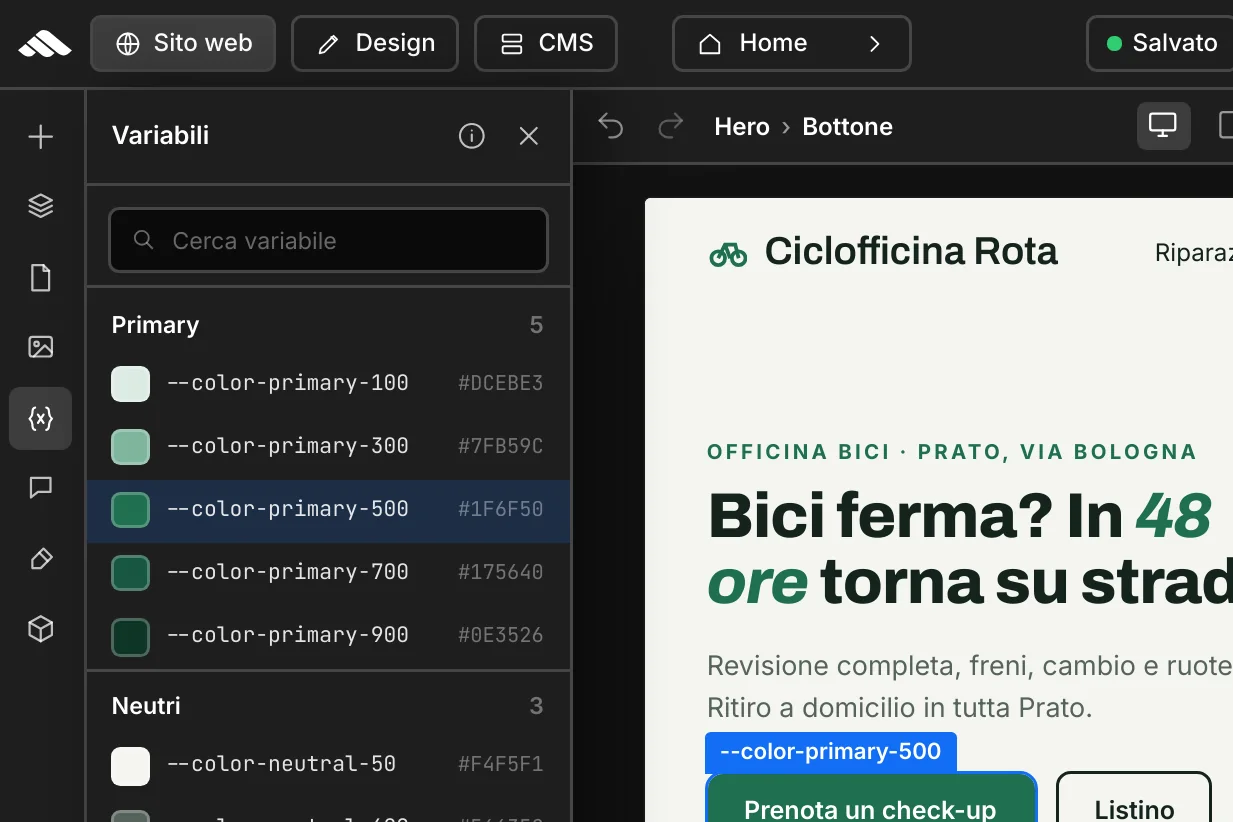Click the #F4F5F1 hex value
This screenshot has height=822, width=1233.
pyautogui.click(x=501, y=765)
